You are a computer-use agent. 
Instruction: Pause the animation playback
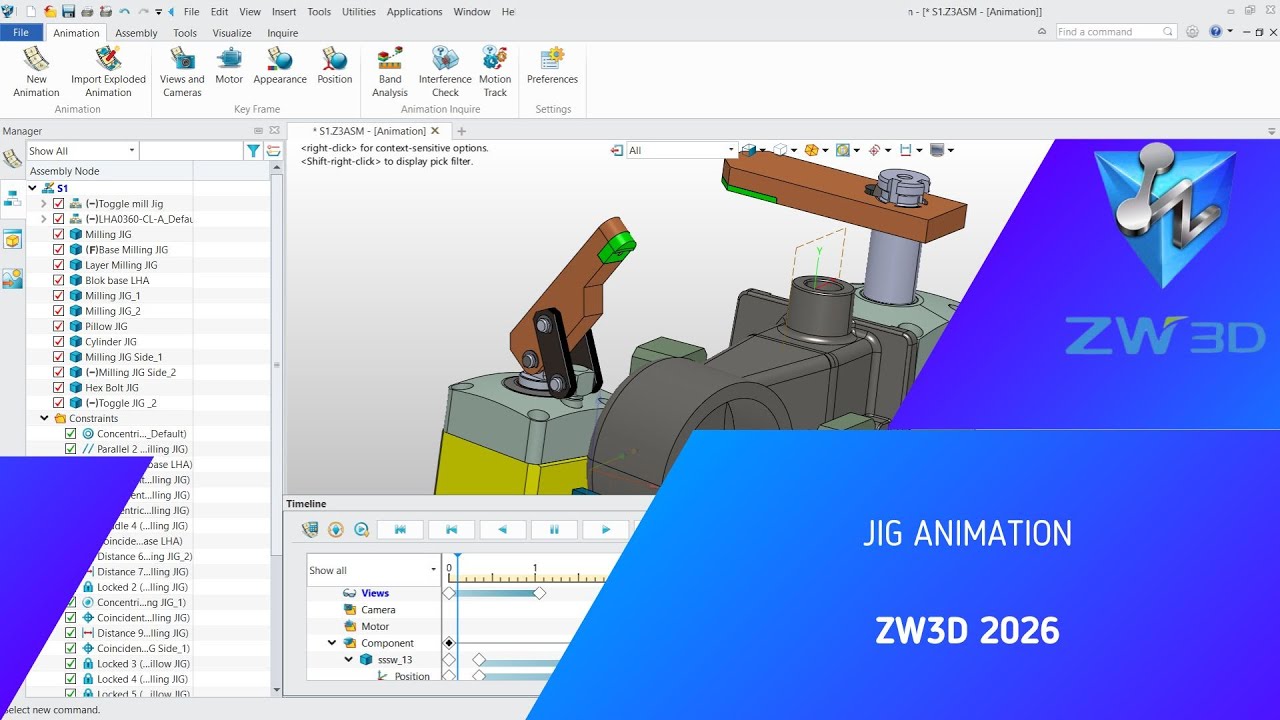[553, 530]
